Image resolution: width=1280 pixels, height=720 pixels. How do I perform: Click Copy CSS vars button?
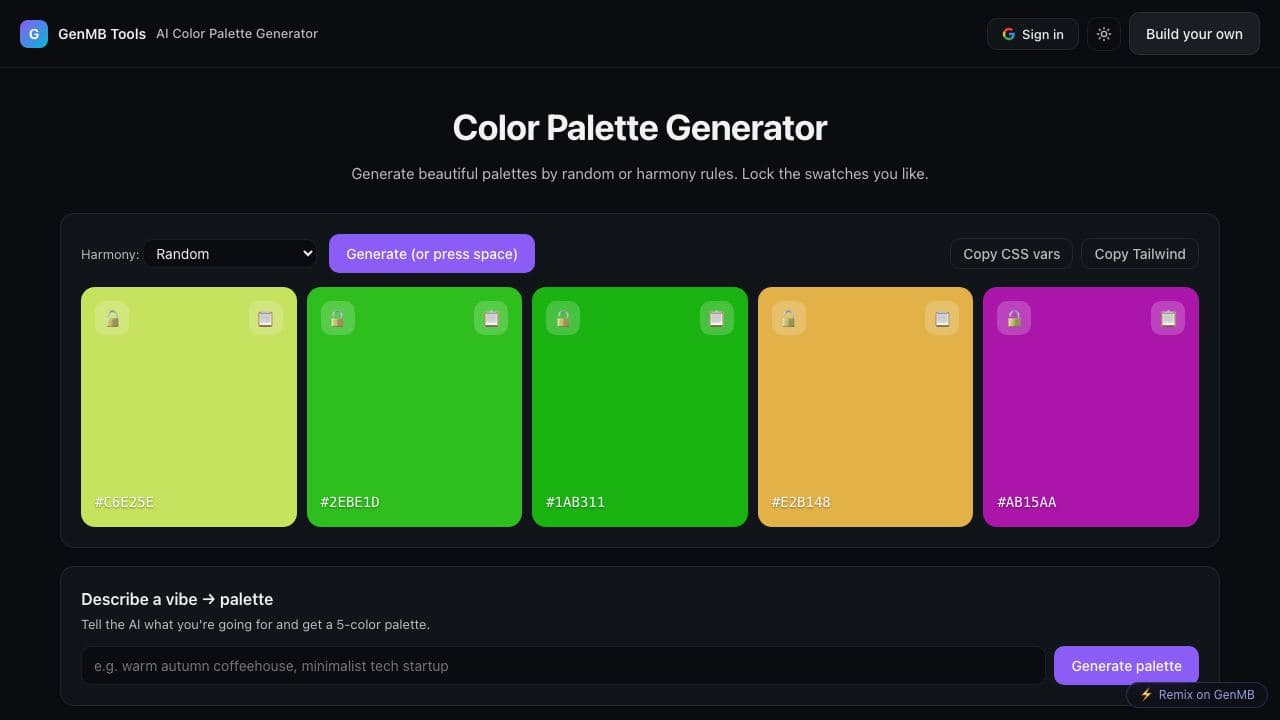(x=1011, y=254)
